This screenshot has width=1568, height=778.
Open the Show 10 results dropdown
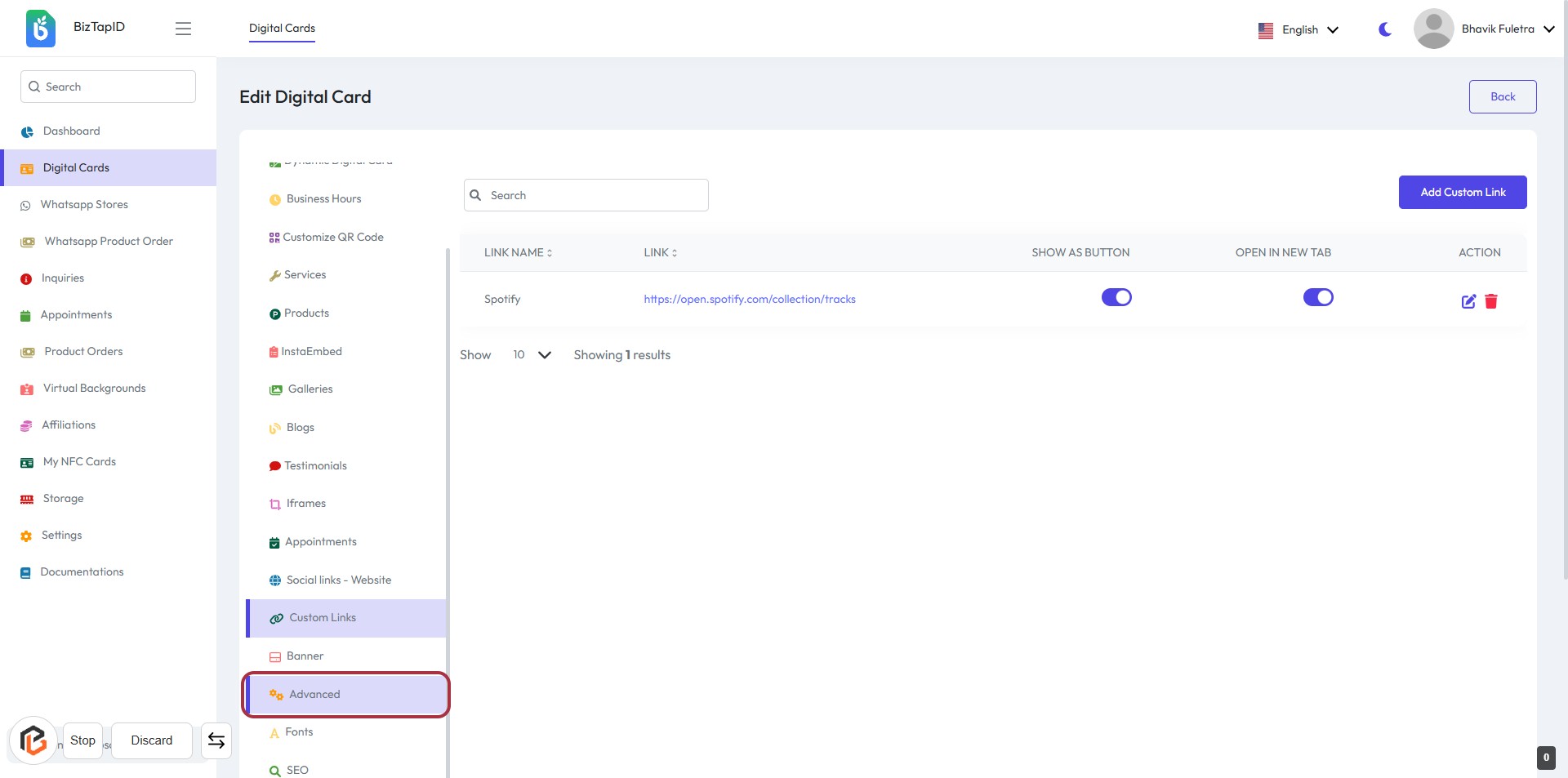click(532, 355)
